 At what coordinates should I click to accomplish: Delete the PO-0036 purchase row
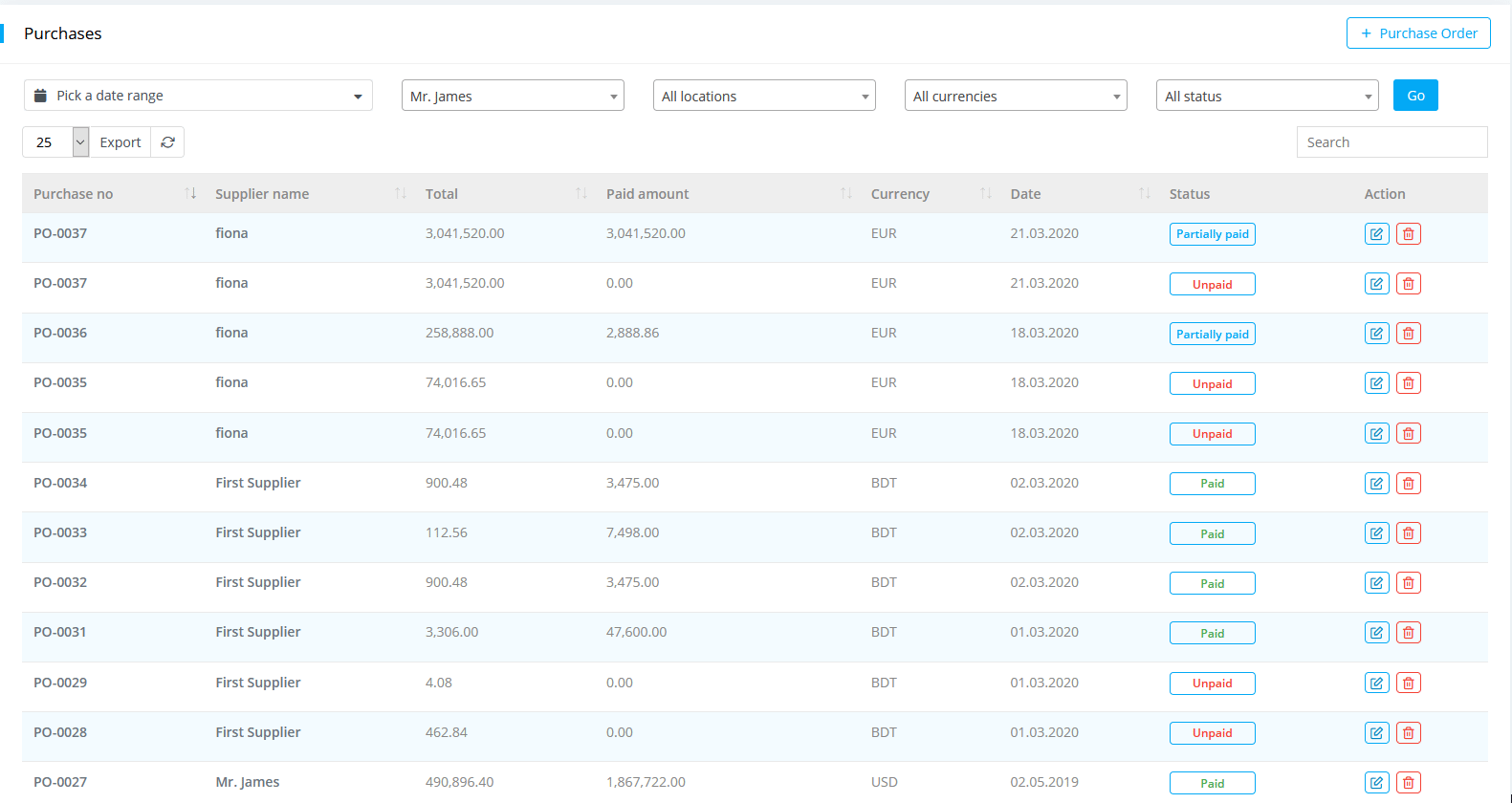pos(1408,334)
